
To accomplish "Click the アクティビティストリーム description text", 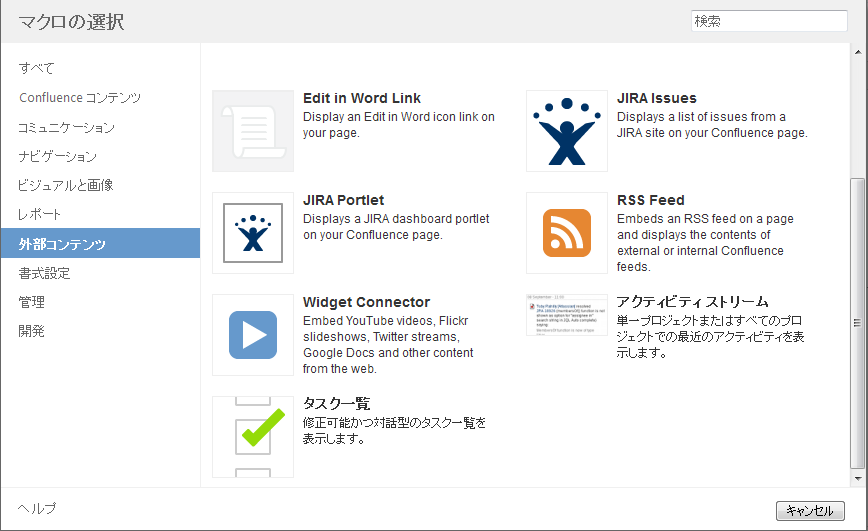I will point(710,337).
